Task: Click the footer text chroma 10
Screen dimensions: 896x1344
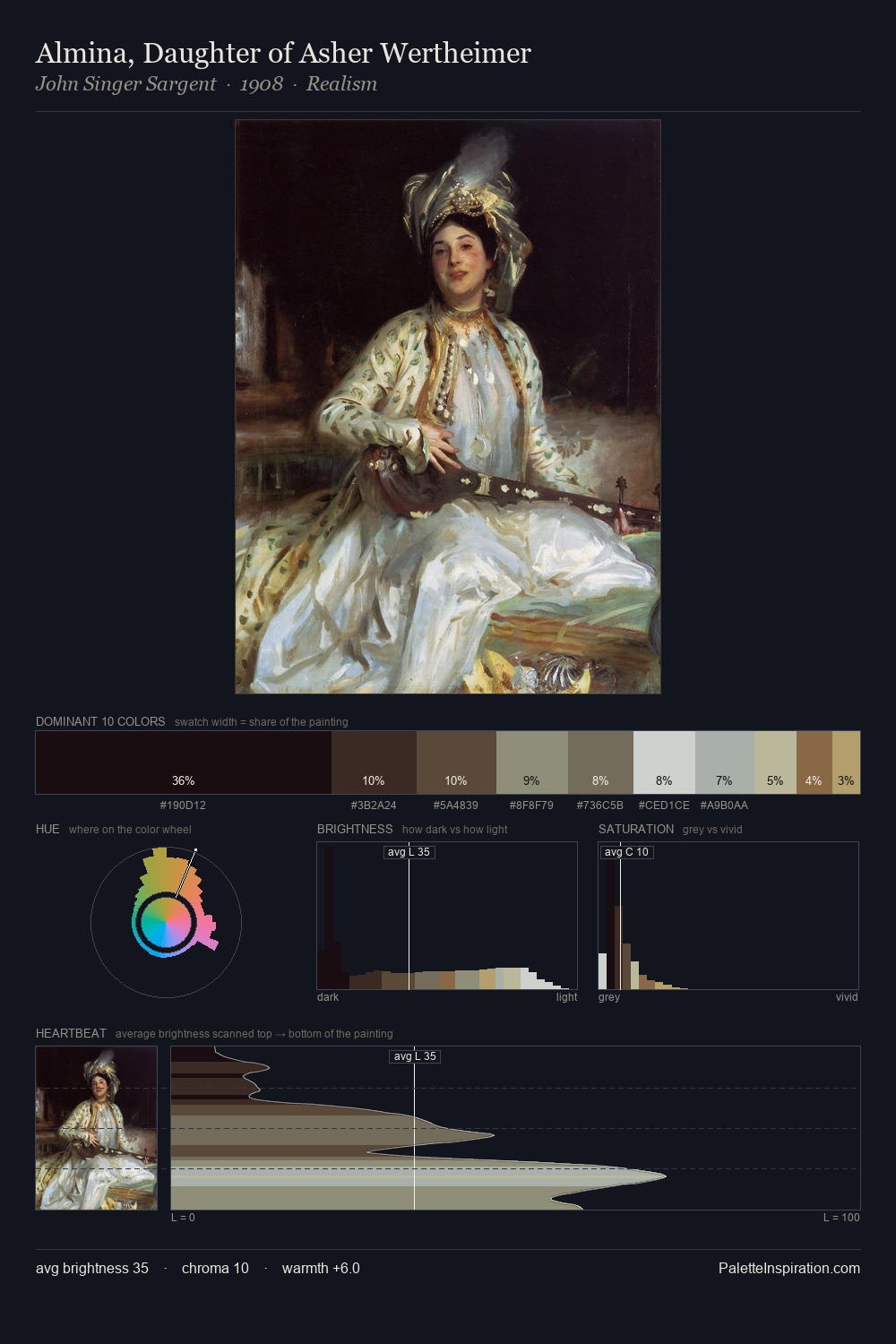Action: [x=215, y=1268]
